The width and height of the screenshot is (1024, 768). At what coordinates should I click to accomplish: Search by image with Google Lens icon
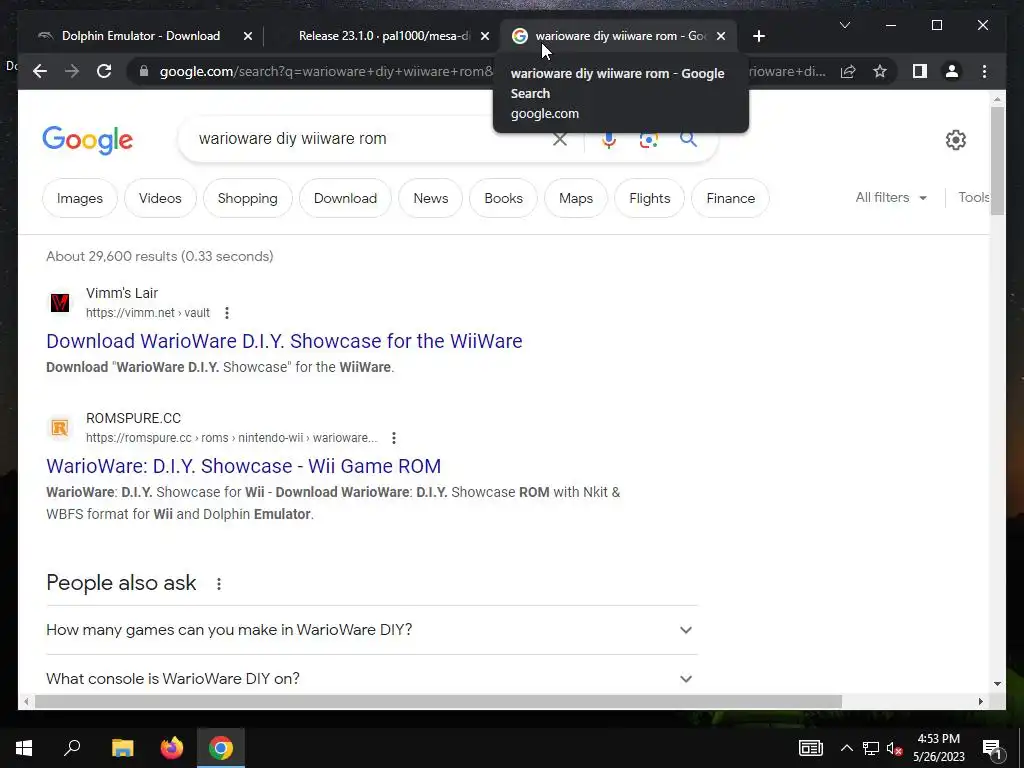tap(648, 139)
